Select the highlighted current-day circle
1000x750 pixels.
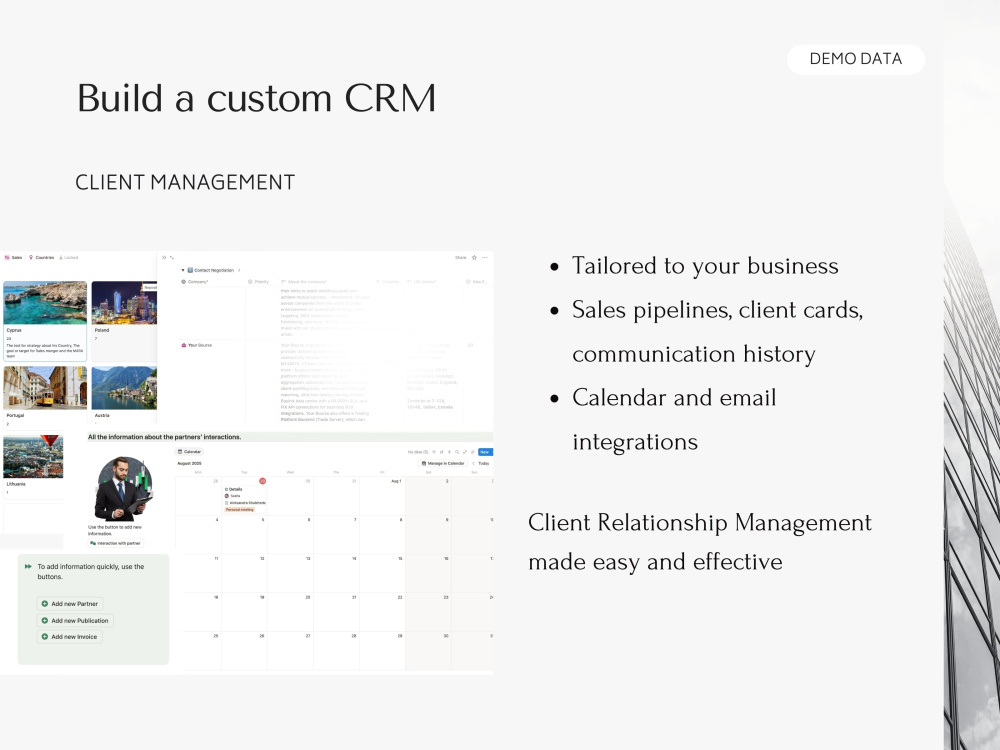262,481
